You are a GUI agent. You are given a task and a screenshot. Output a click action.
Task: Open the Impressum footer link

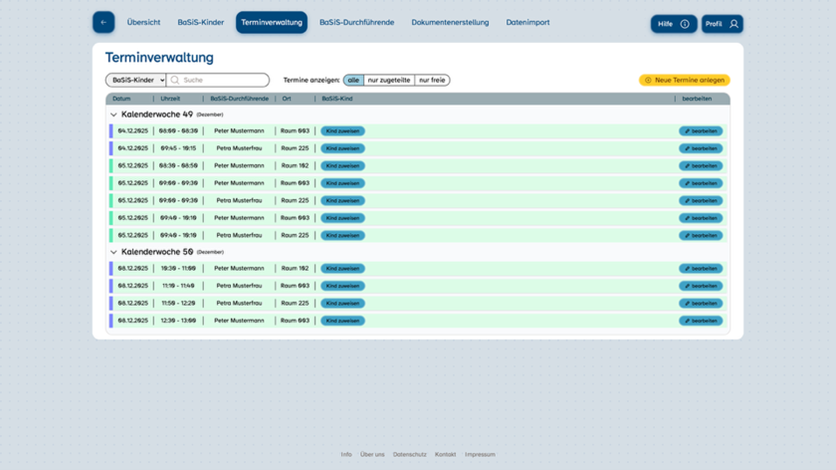click(479, 454)
